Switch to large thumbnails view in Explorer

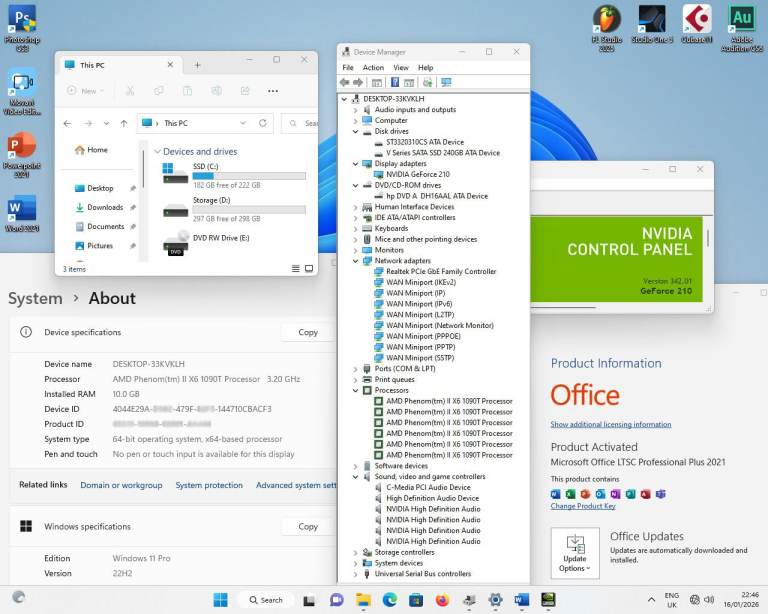pos(308,269)
